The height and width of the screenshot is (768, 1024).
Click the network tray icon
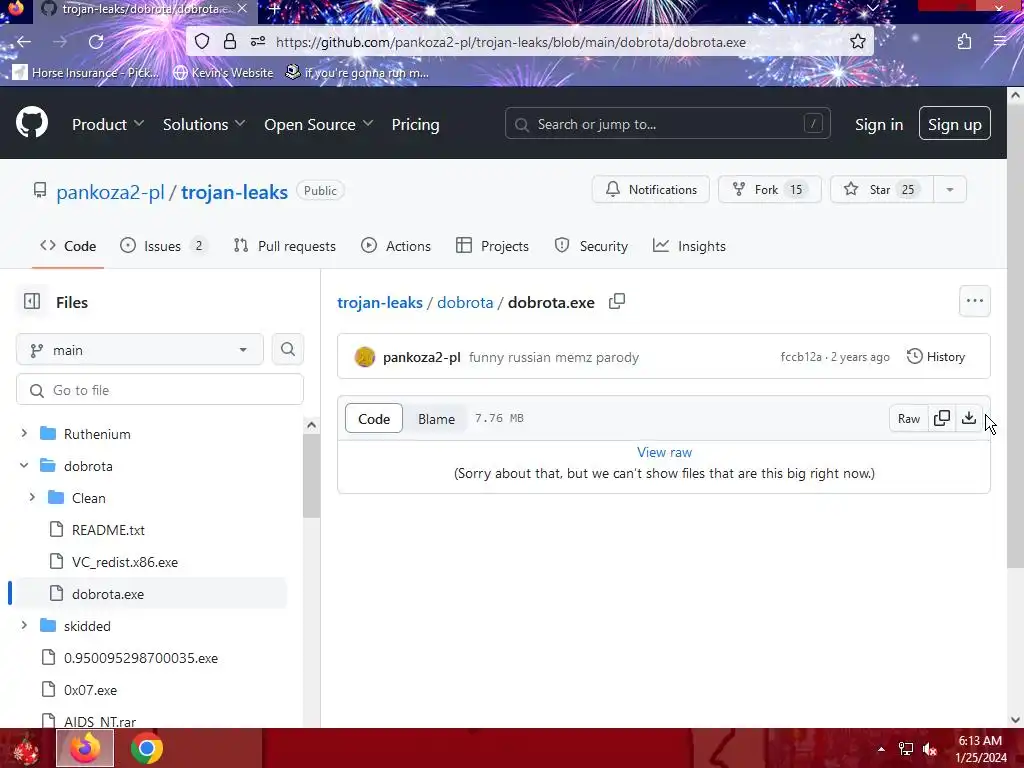tap(906, 749)
